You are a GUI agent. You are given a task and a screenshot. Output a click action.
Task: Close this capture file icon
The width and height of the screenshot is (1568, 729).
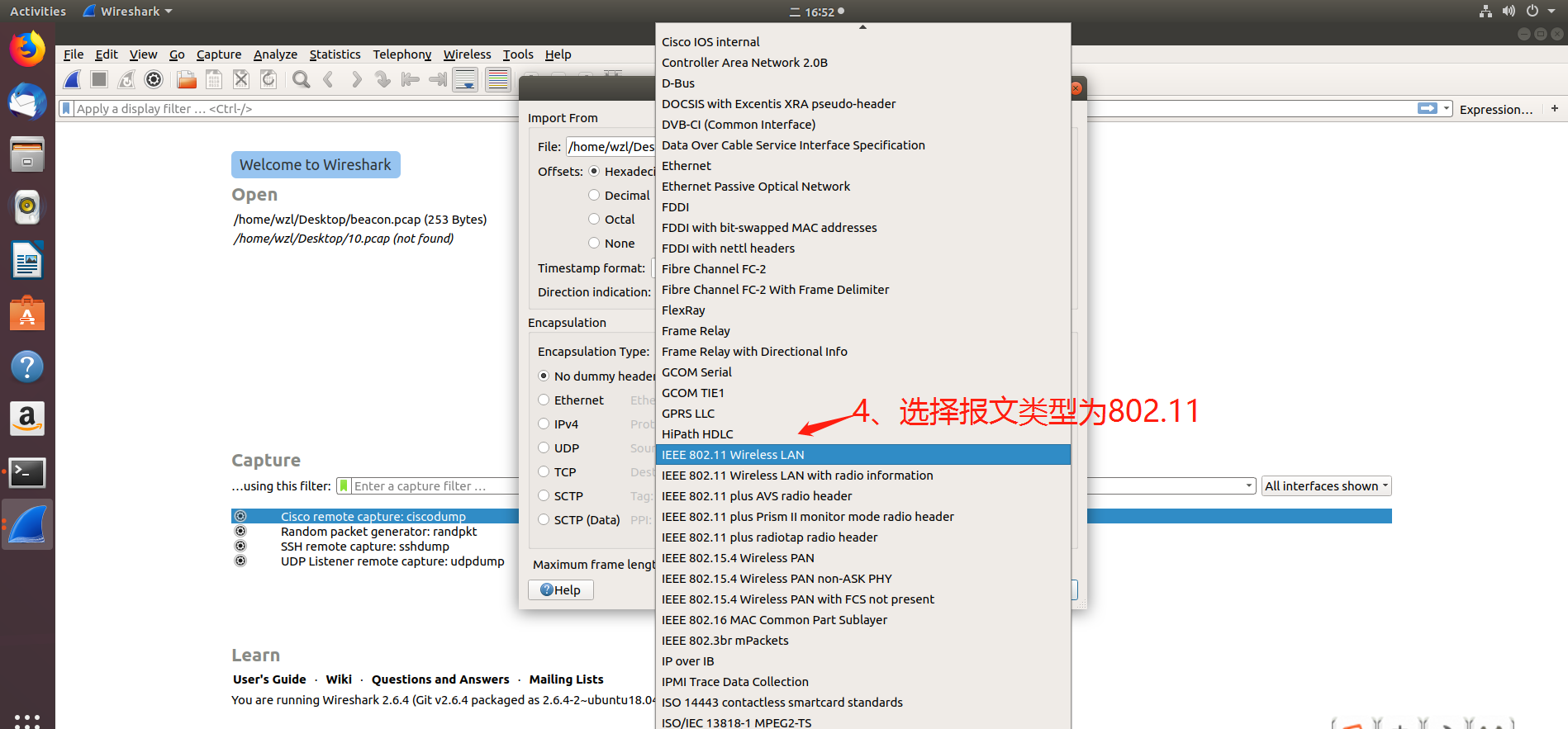[241, 80]
